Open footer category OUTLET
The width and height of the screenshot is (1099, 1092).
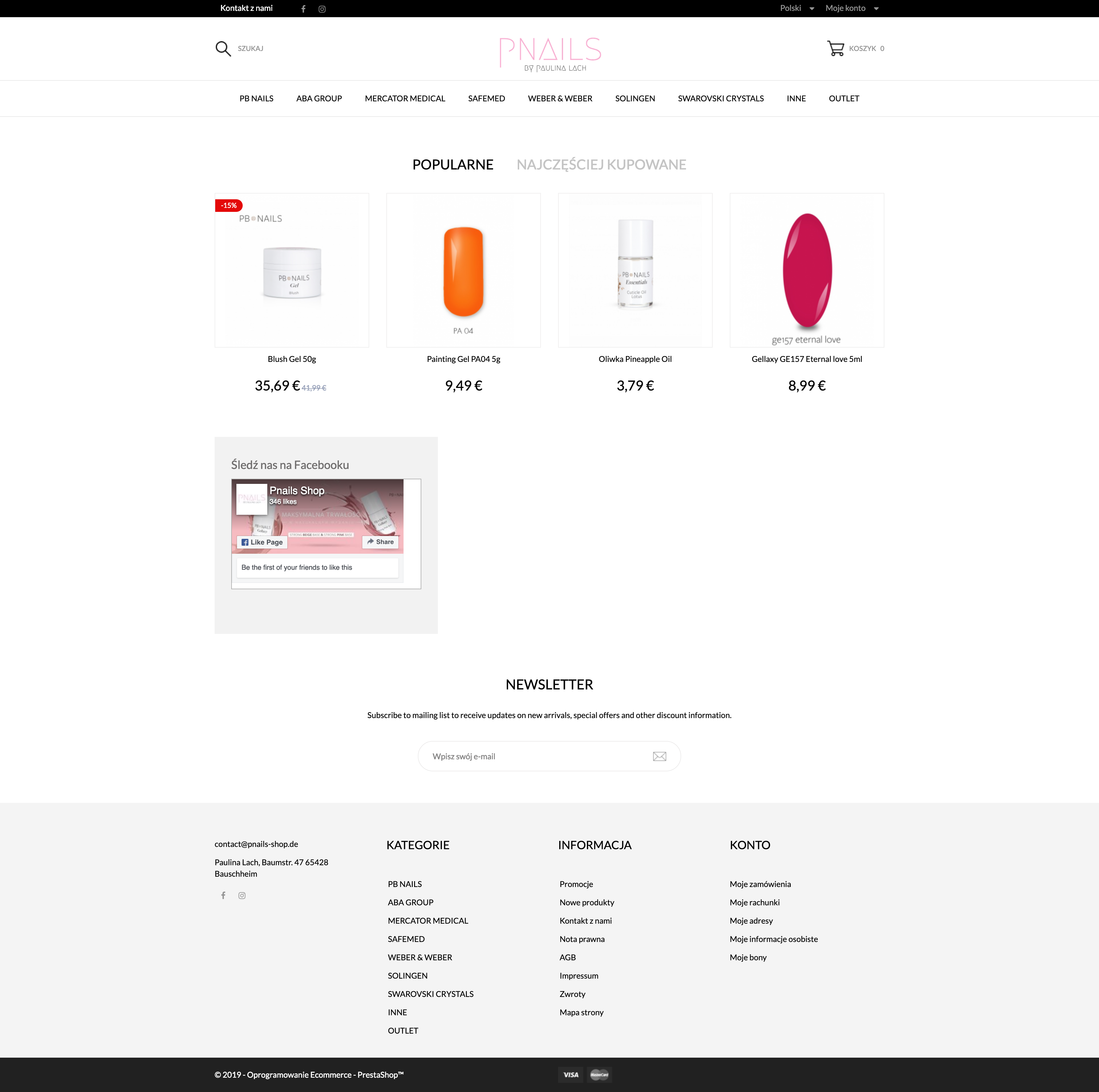403,1030
